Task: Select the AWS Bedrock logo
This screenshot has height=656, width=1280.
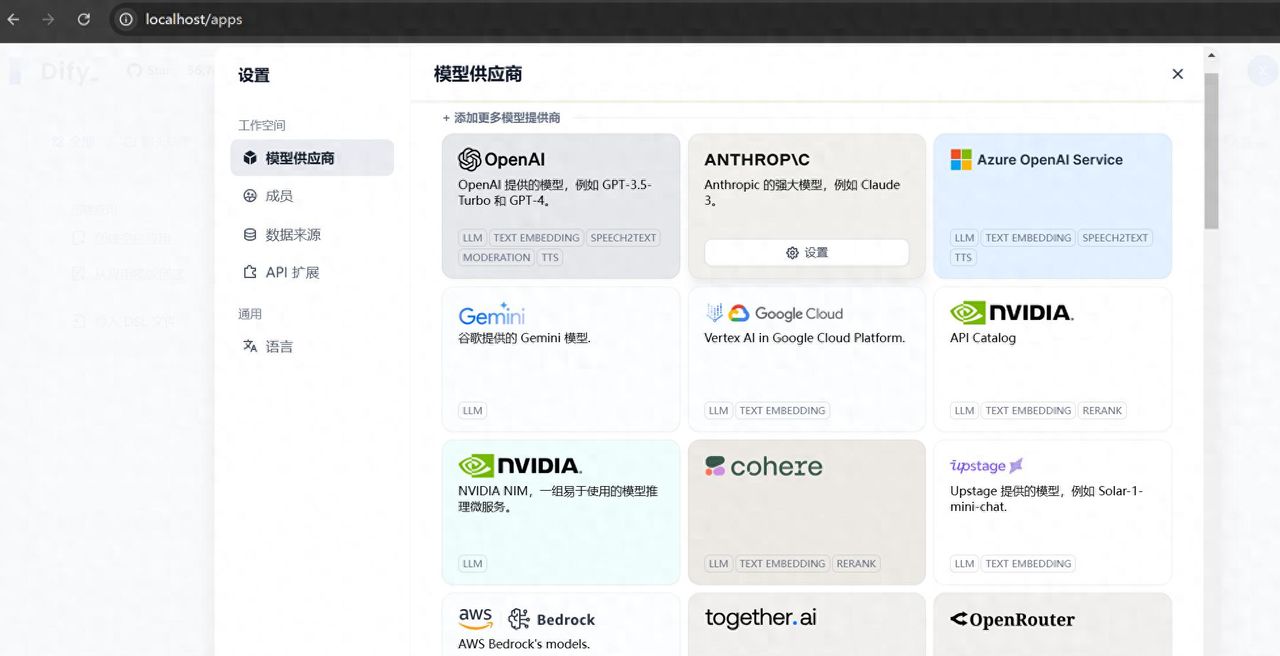Action: [526, 619]
